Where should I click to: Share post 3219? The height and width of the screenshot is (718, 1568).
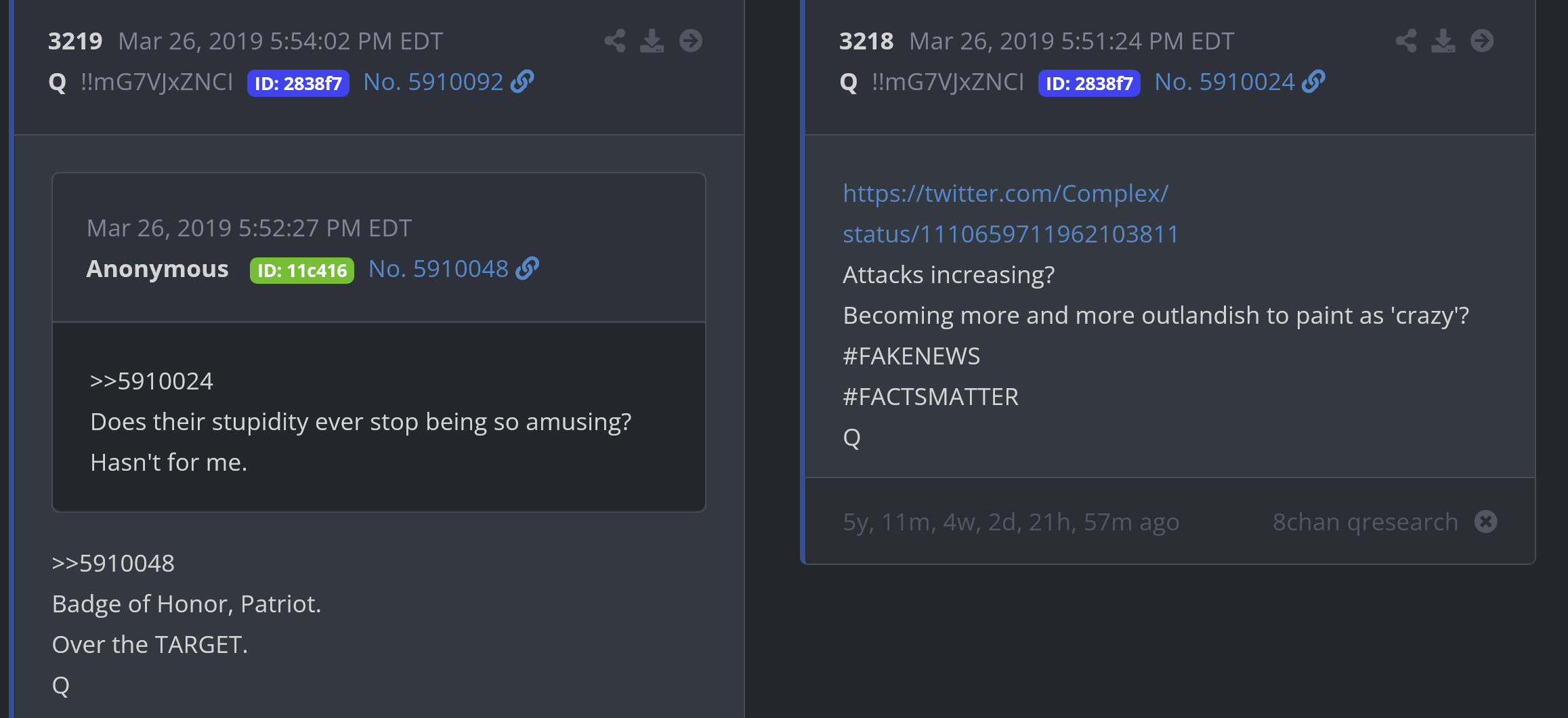click(614, 41)
